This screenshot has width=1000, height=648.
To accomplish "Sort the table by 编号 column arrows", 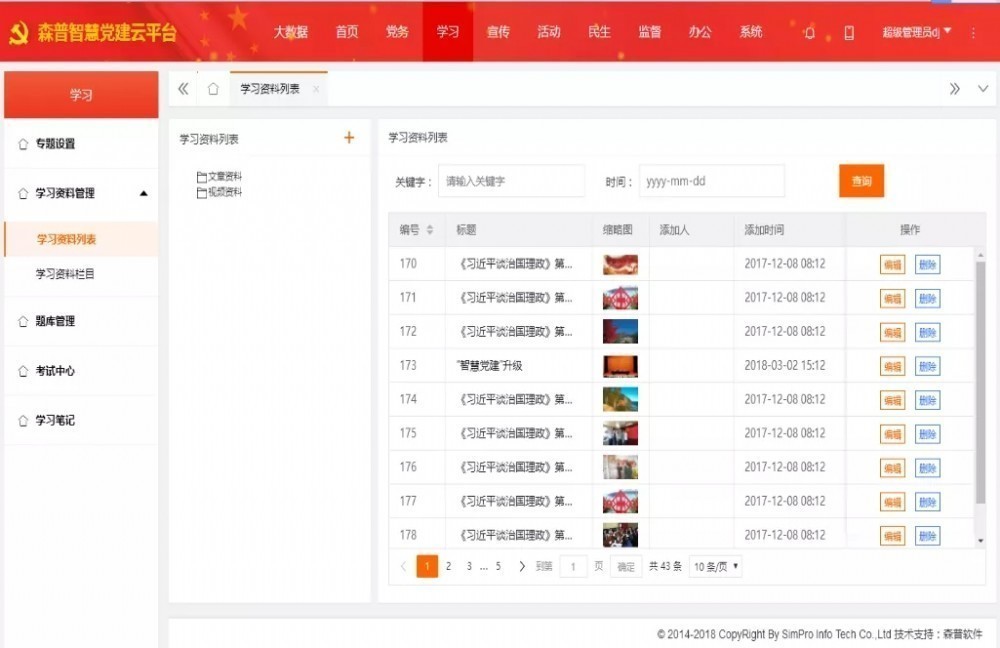I will coord(430,230).
